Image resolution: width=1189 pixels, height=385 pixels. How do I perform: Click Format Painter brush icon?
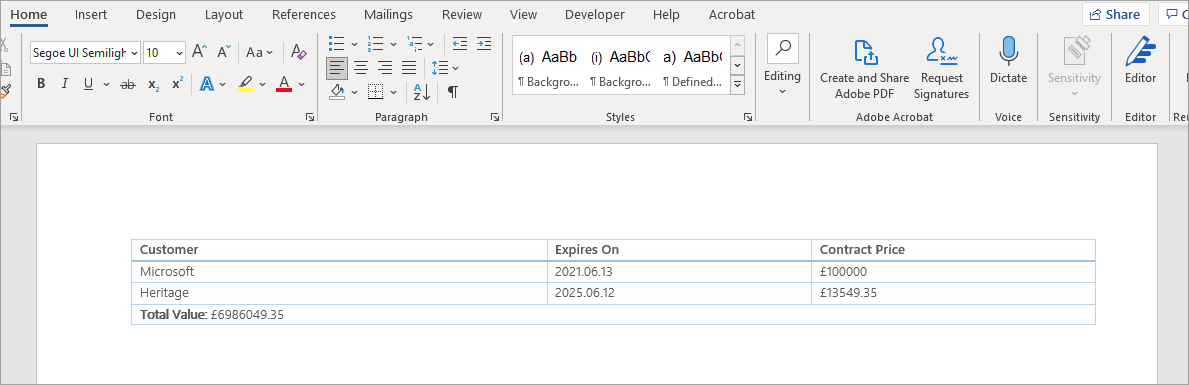pyautogui.click(x=6, y=91)
